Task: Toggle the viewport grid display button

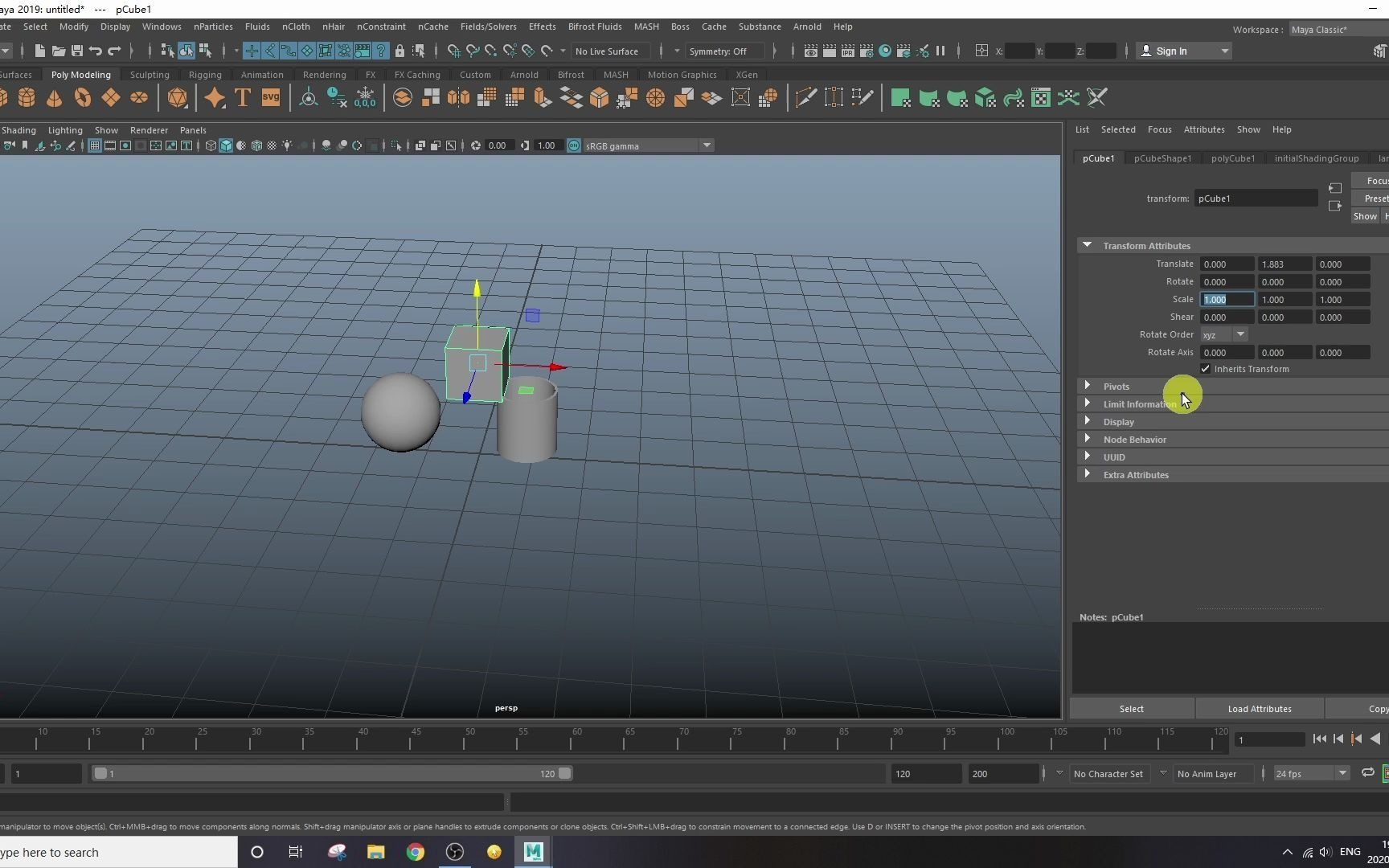Action: coord(95,145)
